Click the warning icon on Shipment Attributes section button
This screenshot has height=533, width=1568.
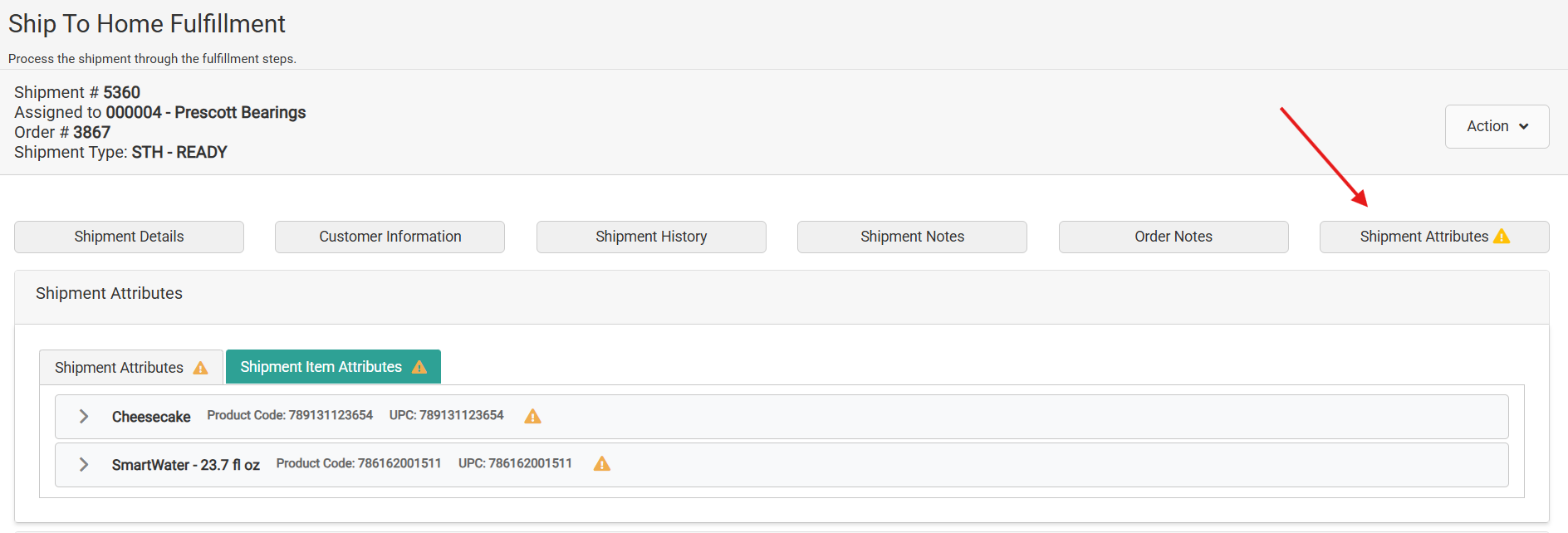coord(1502,236)
